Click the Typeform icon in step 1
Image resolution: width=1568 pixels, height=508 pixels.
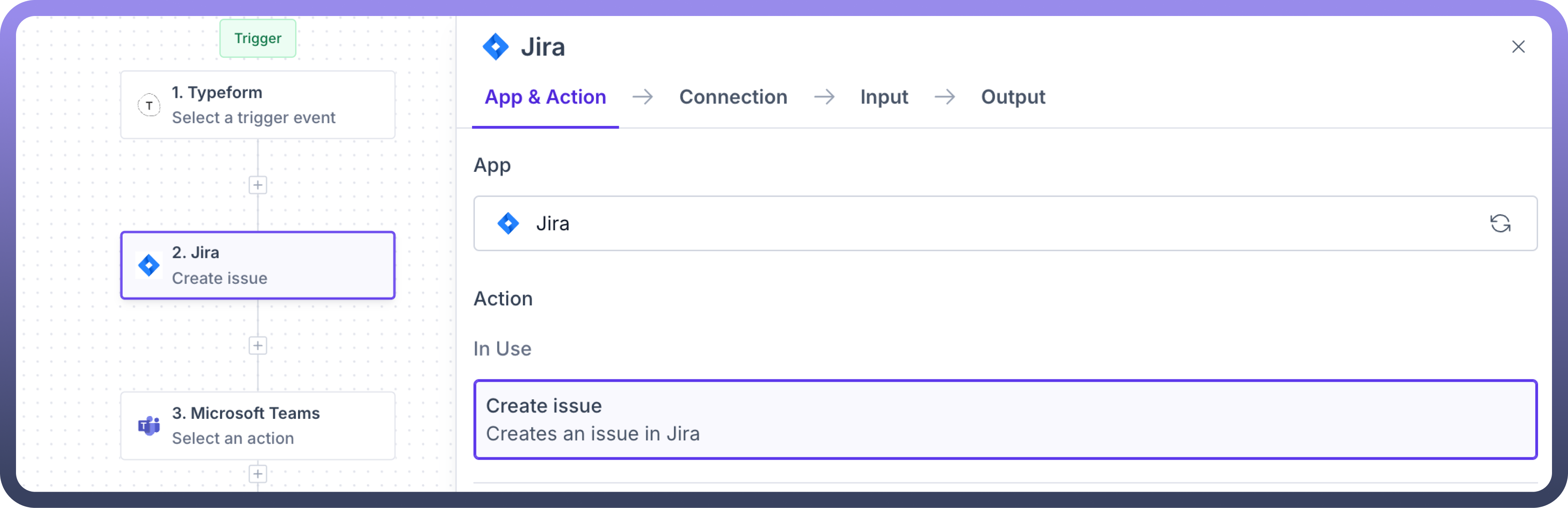tap(149, 105)
